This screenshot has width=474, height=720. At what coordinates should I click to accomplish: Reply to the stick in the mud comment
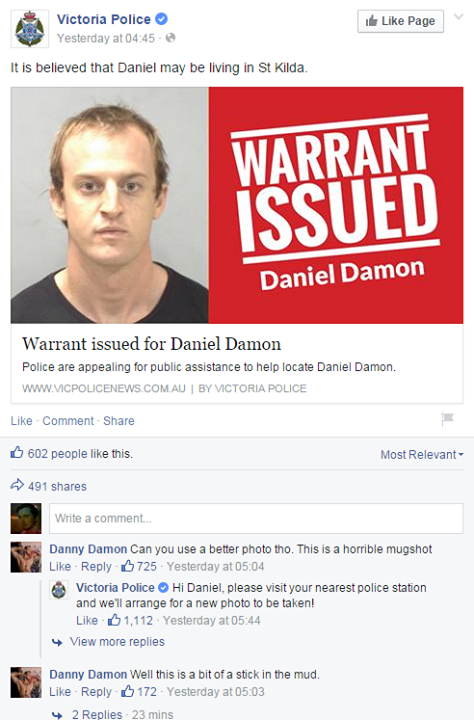click(x=96, y=692)
